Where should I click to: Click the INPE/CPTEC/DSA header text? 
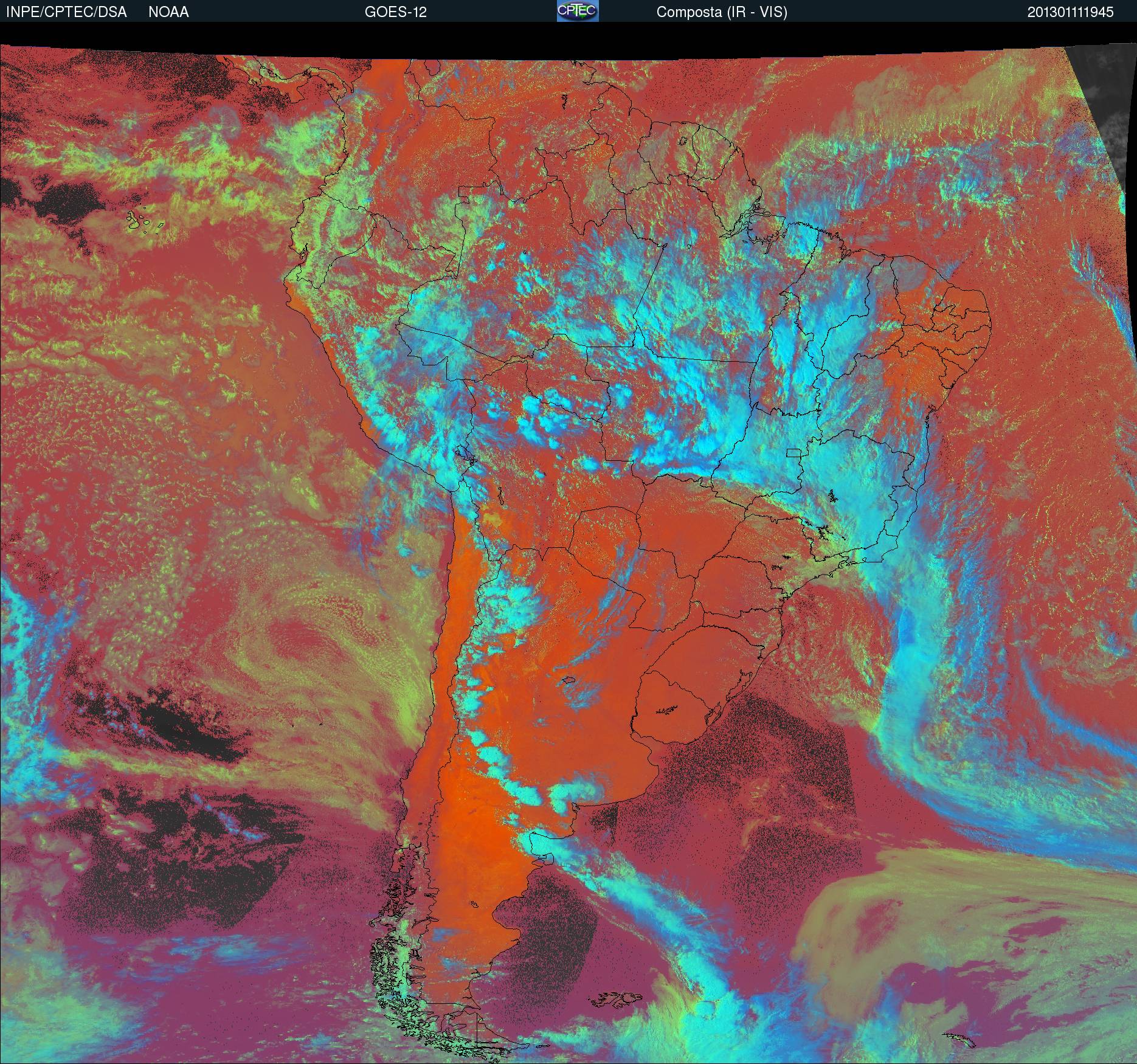66,12
